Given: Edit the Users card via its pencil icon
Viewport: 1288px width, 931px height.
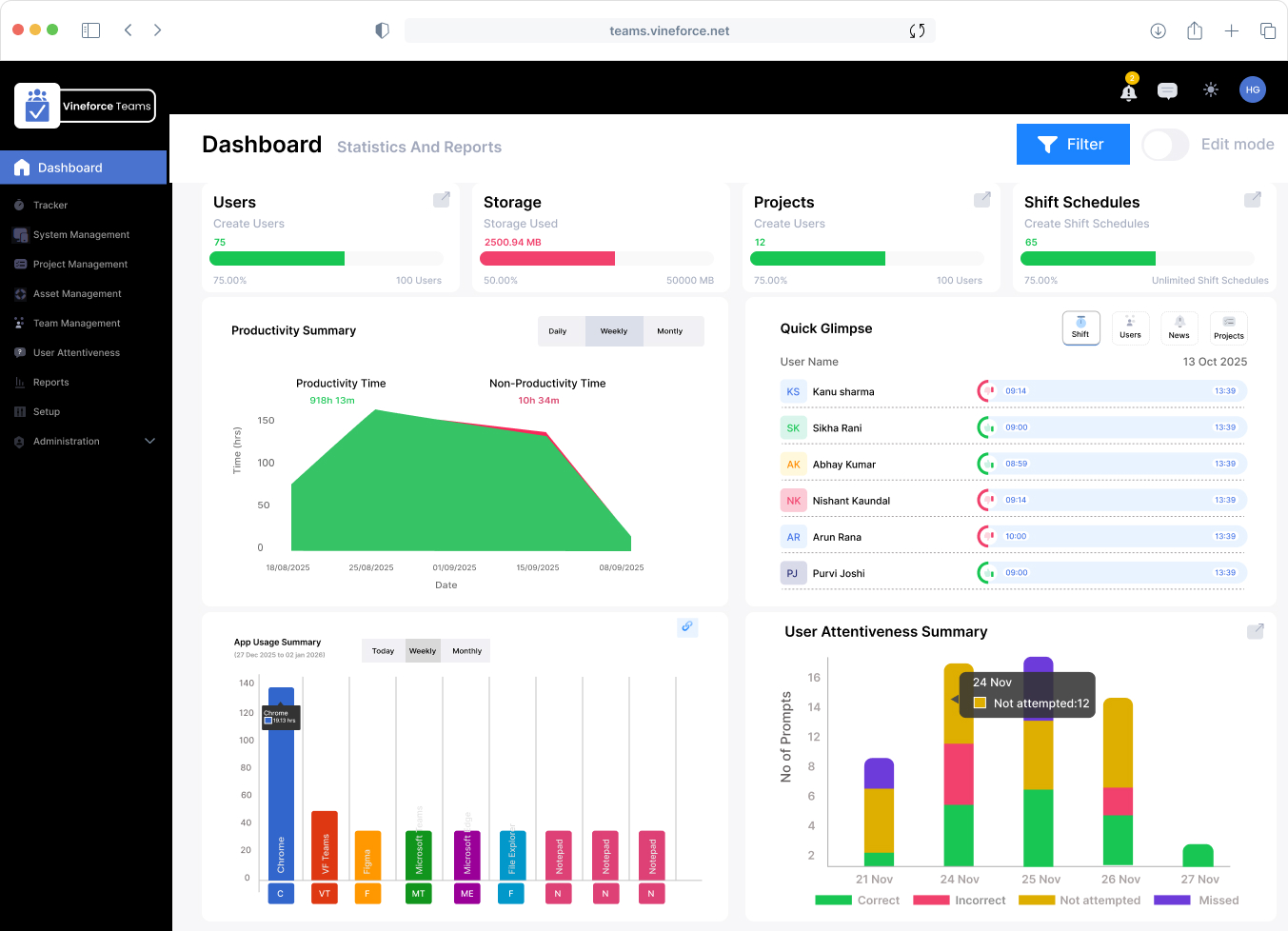Looking at the screenshot, I should point(442,200).
